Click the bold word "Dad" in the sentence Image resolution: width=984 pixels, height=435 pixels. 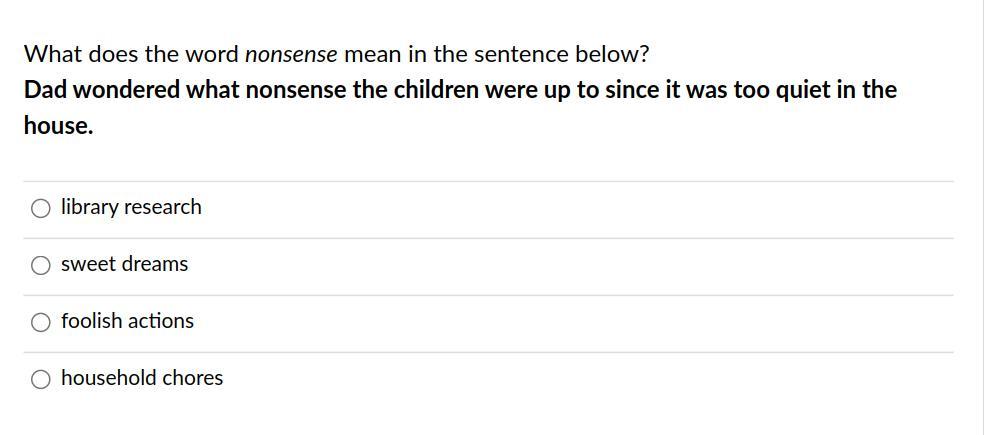[45, 90]
